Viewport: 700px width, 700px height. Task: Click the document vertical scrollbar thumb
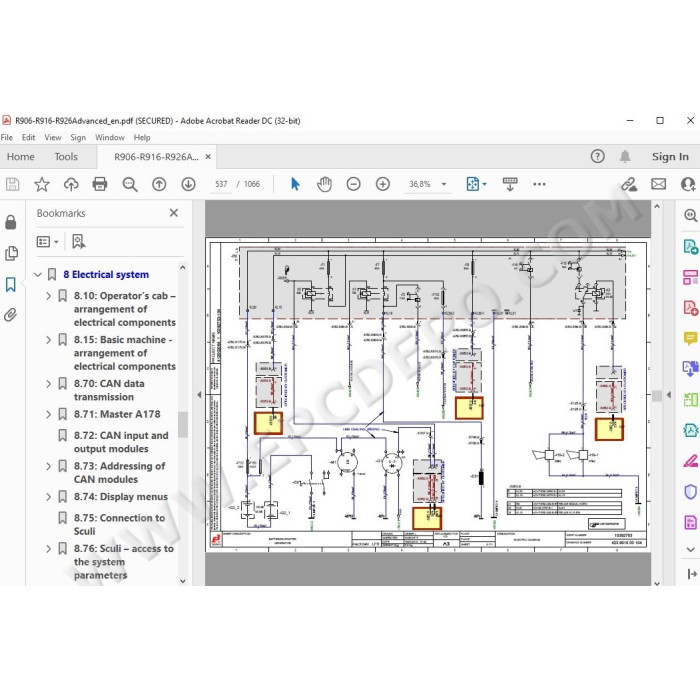coord(657,396)
